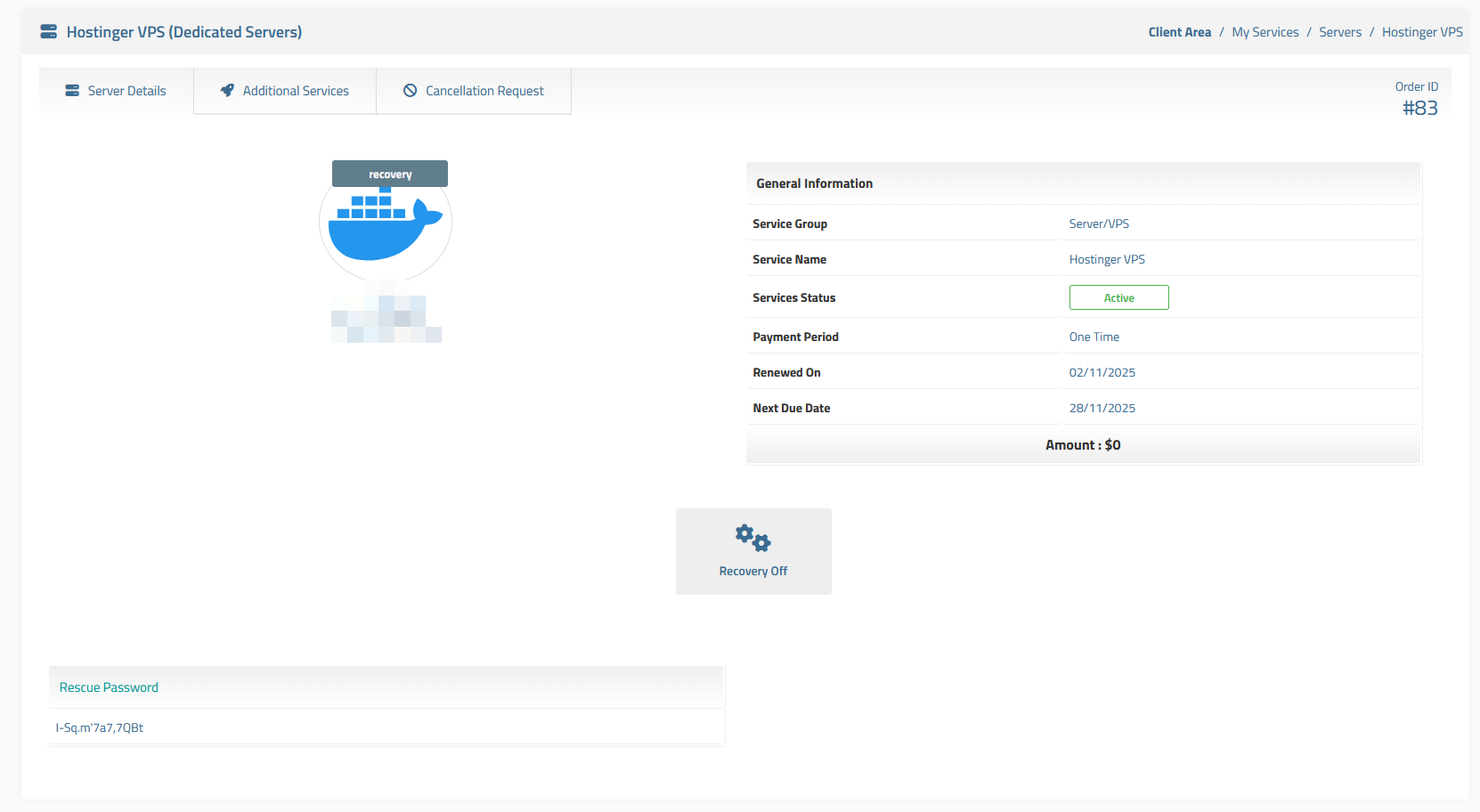Click the ban icon on Cancellation Request tab
Screen dimensions: 1480x812
click(x=411, y=90)
